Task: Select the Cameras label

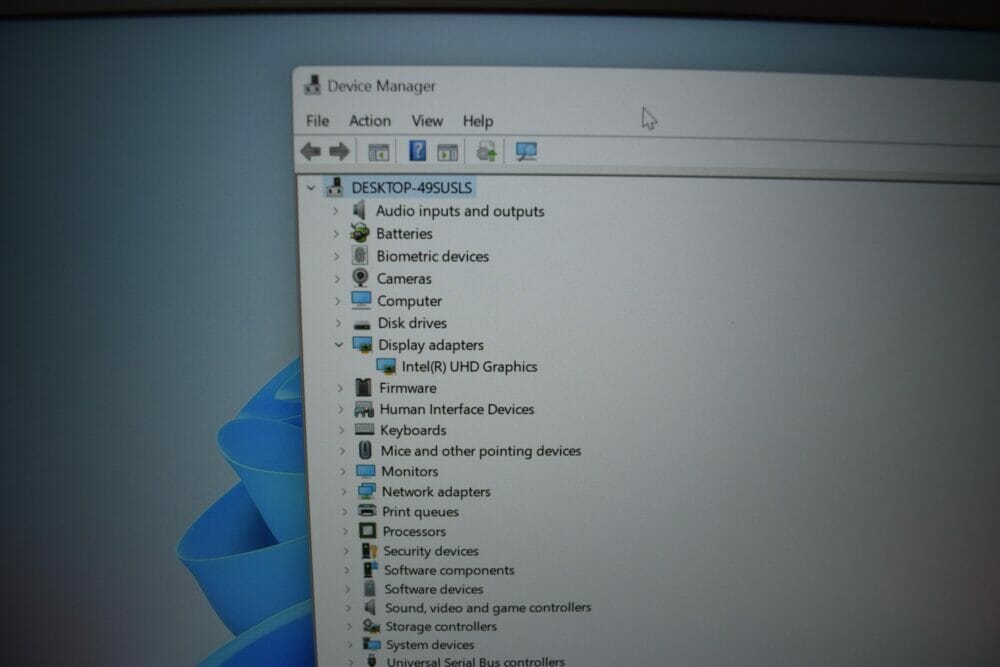Action: (404, 279)
